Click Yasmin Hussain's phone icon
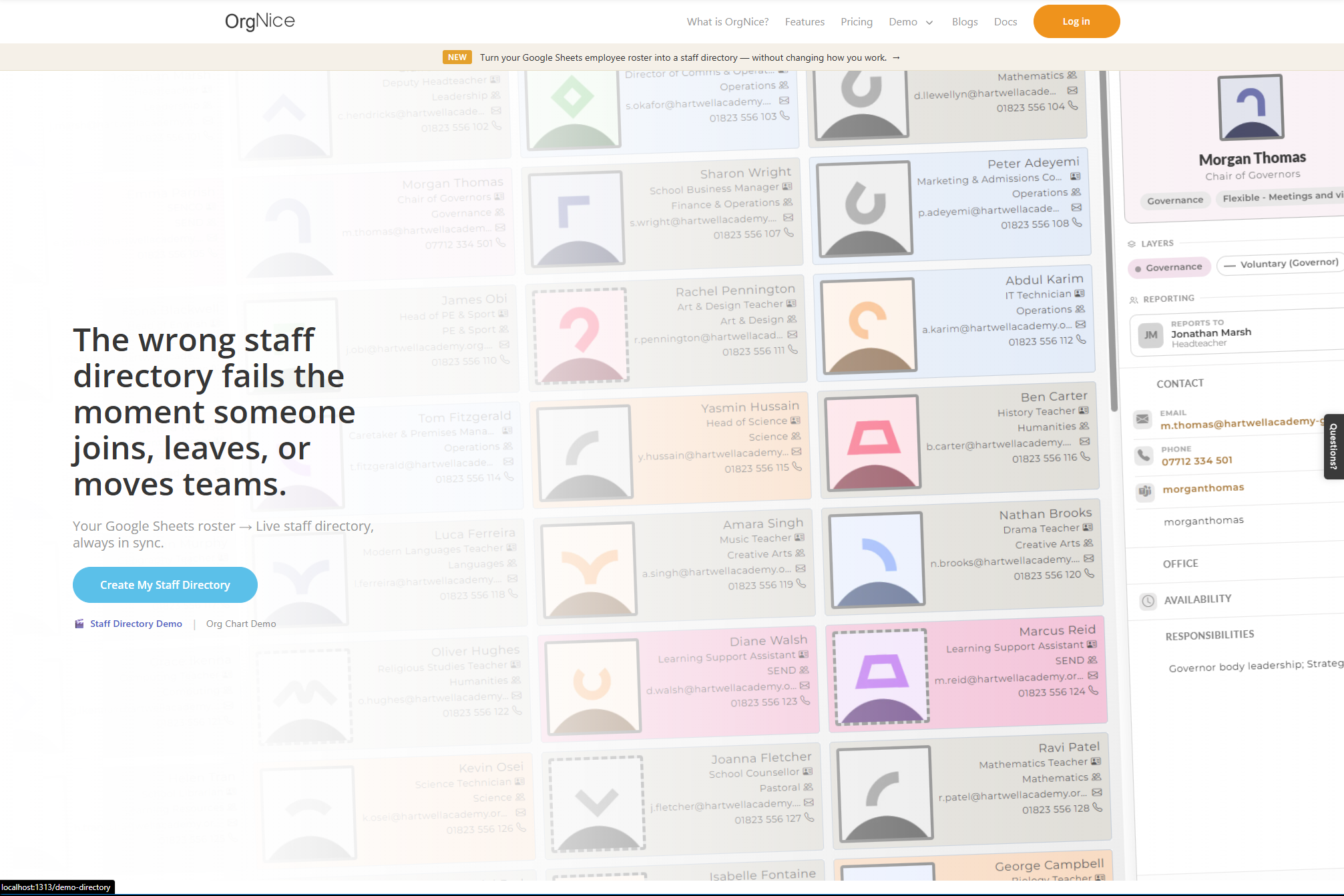This screenshot has height=896, width=1344. point(797,467)
